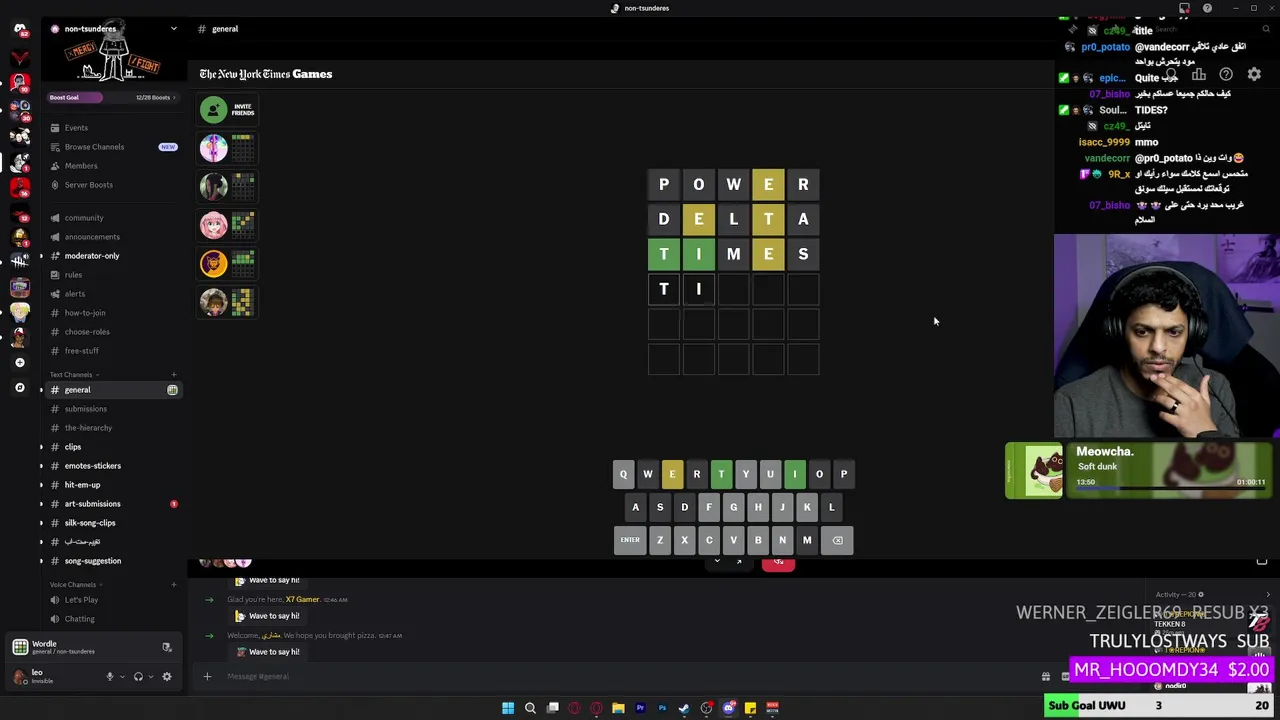Expand the clips channel threads arrow
Screen dimensions: 1280x720
pos(41,447)
